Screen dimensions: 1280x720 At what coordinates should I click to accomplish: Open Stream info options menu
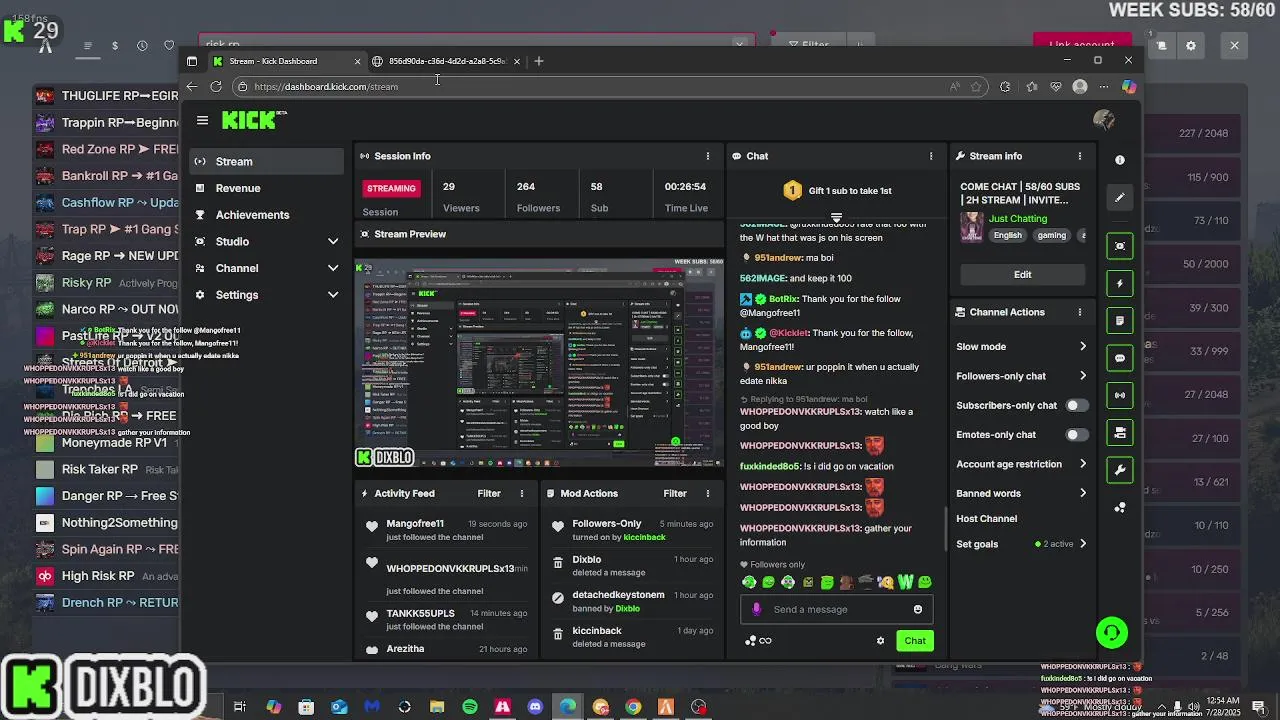[x=1079, y=156]
